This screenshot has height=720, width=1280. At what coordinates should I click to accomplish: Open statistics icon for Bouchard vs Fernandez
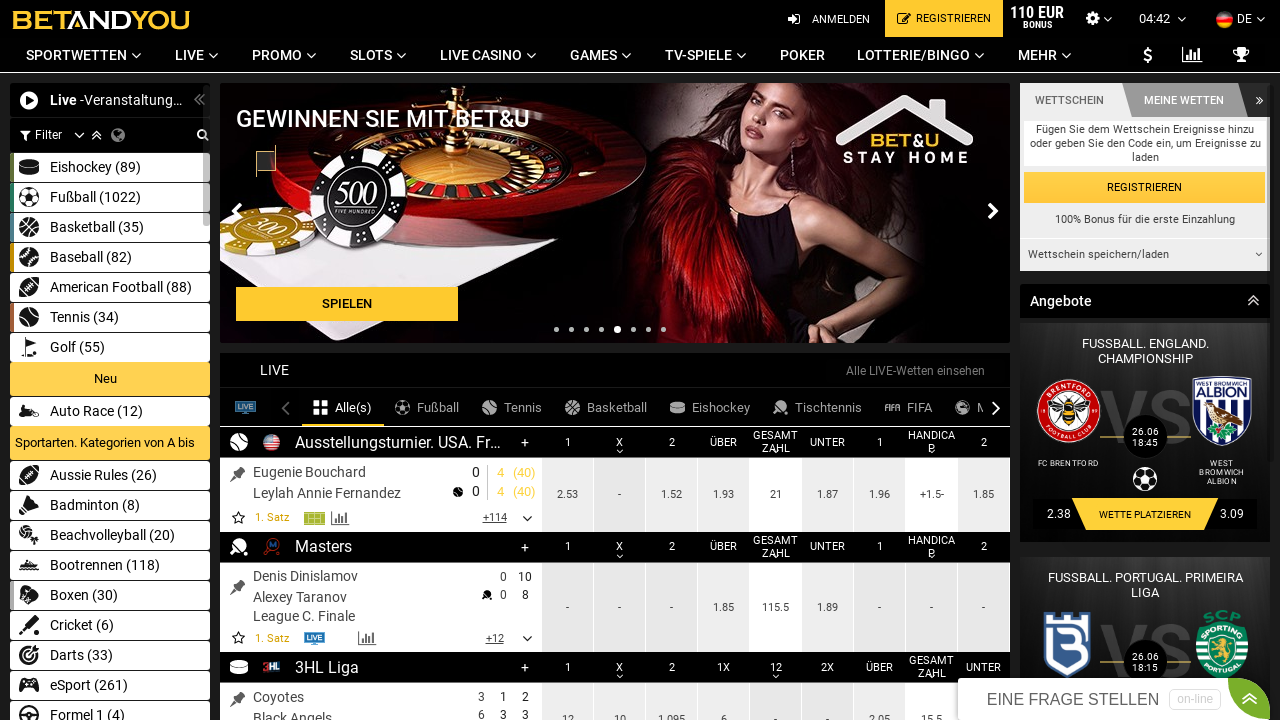(x=340, y=518)
